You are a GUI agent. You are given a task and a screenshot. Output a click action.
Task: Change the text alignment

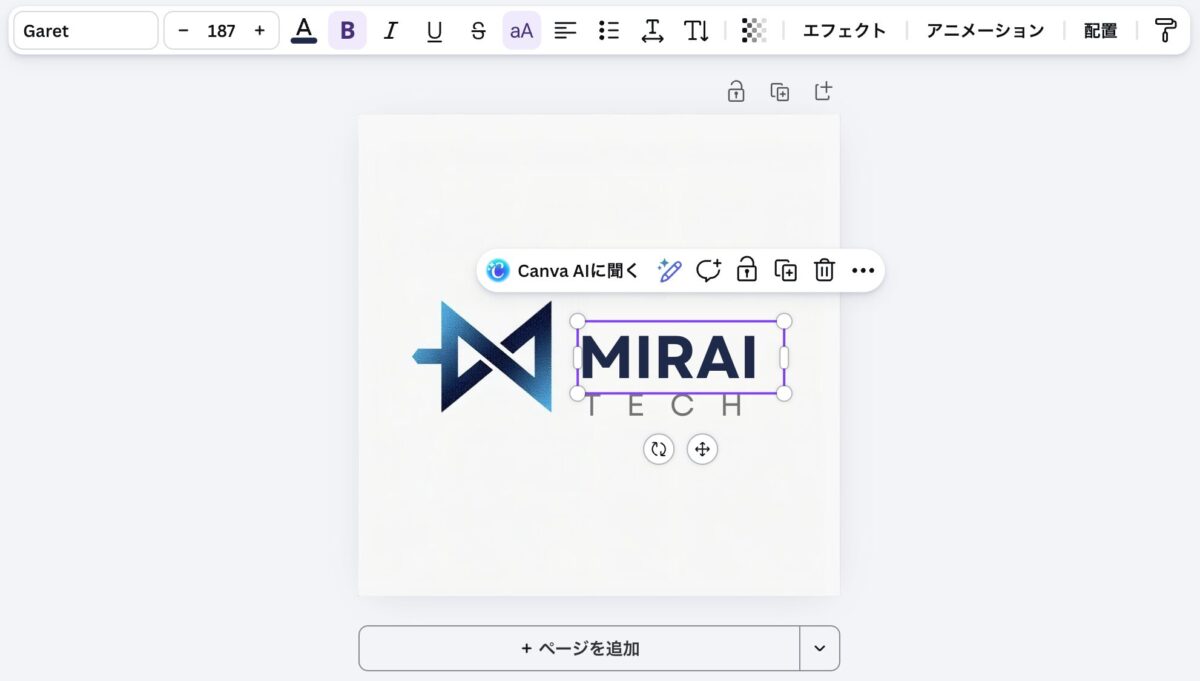point(565,31)
